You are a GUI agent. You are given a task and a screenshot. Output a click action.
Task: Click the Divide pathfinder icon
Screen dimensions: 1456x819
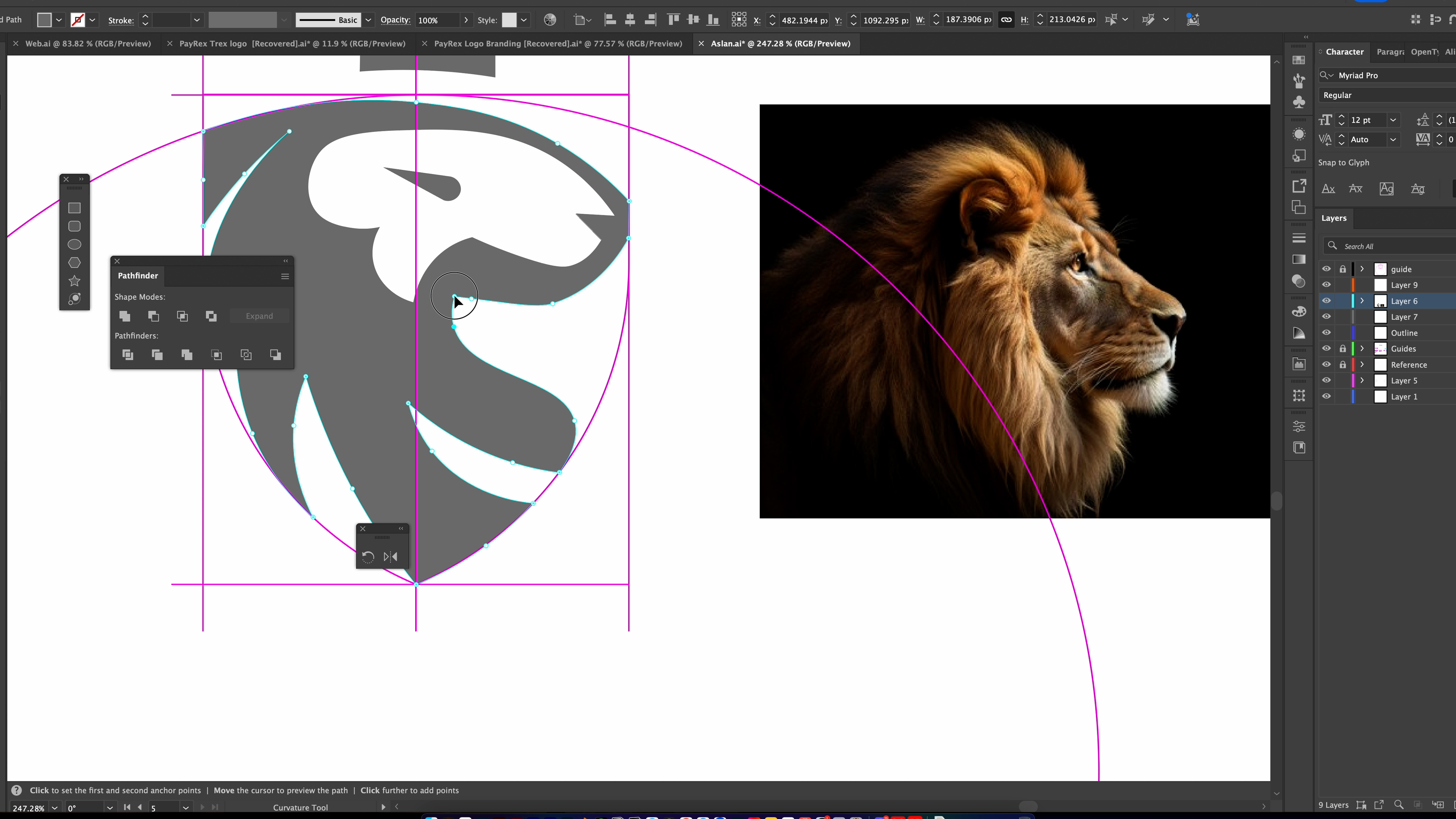click(x=128, y=355)
